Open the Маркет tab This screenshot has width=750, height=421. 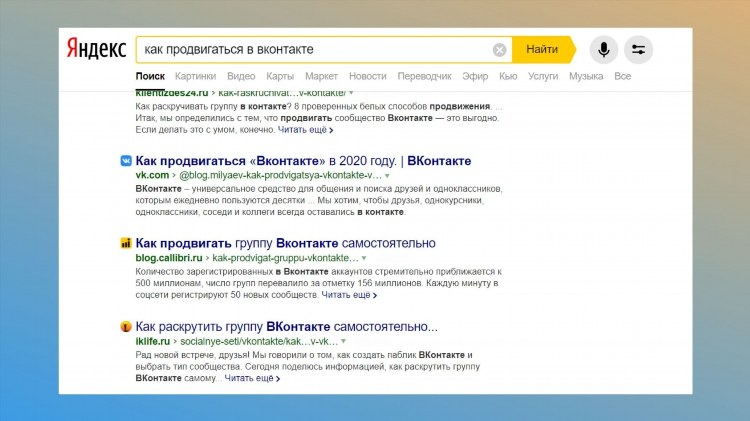click(x=321, y=76)
